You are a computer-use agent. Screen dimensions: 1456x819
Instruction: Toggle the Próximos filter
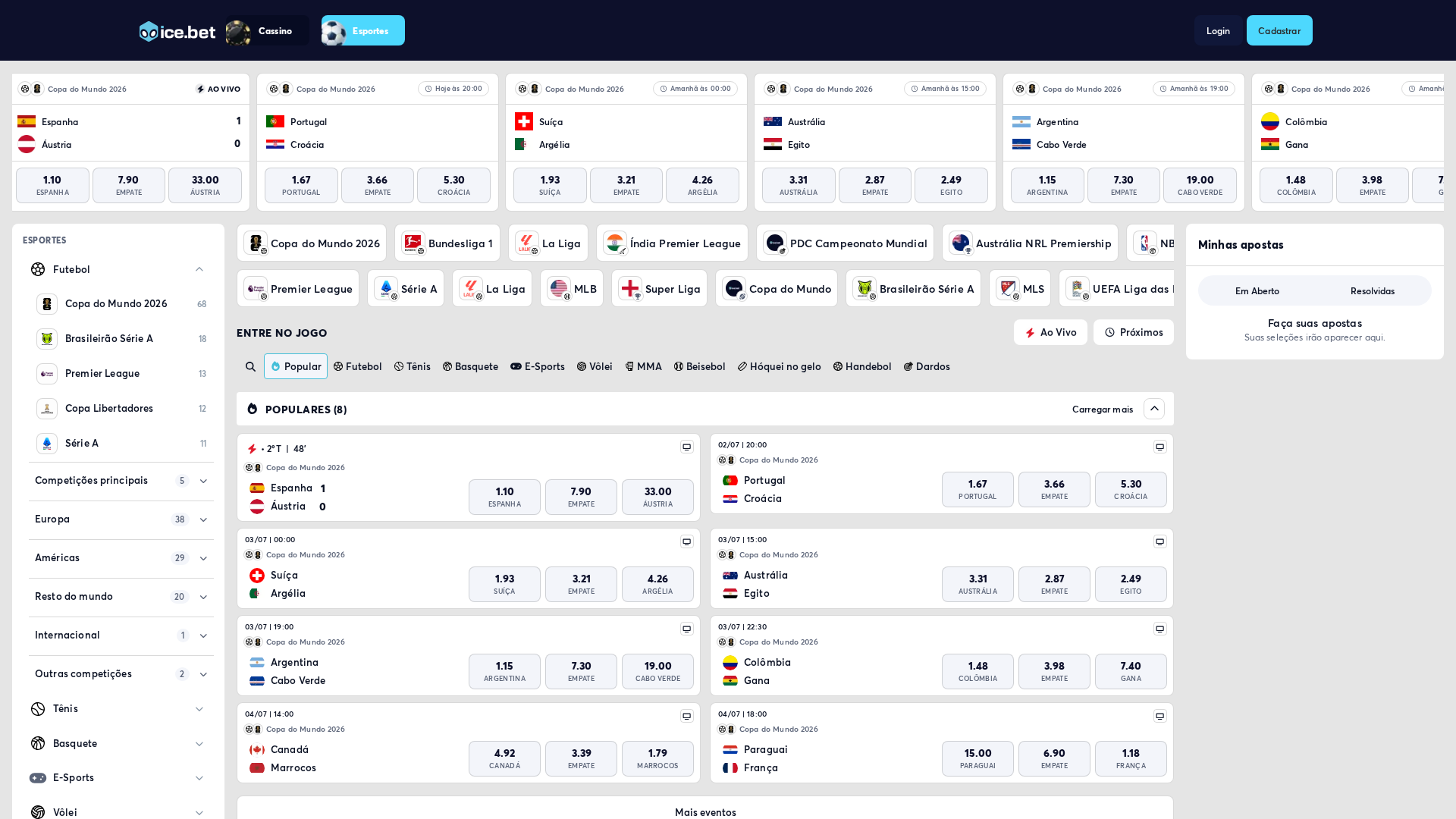click(1134, 332)
